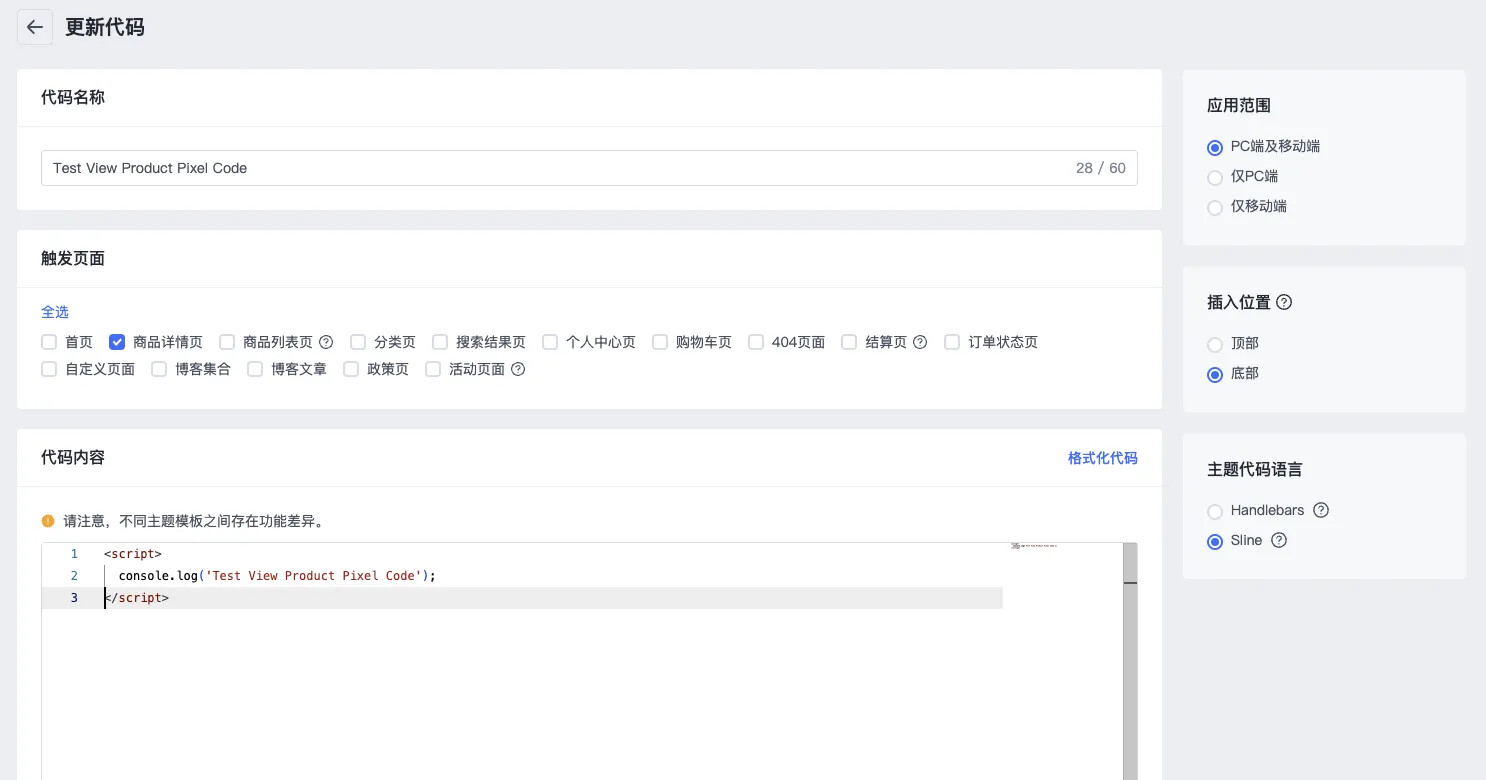This screenshot has height=780, width=1486.
Task: Tick the 博客文章 checkbox
Action: click(x=255, y=369)
